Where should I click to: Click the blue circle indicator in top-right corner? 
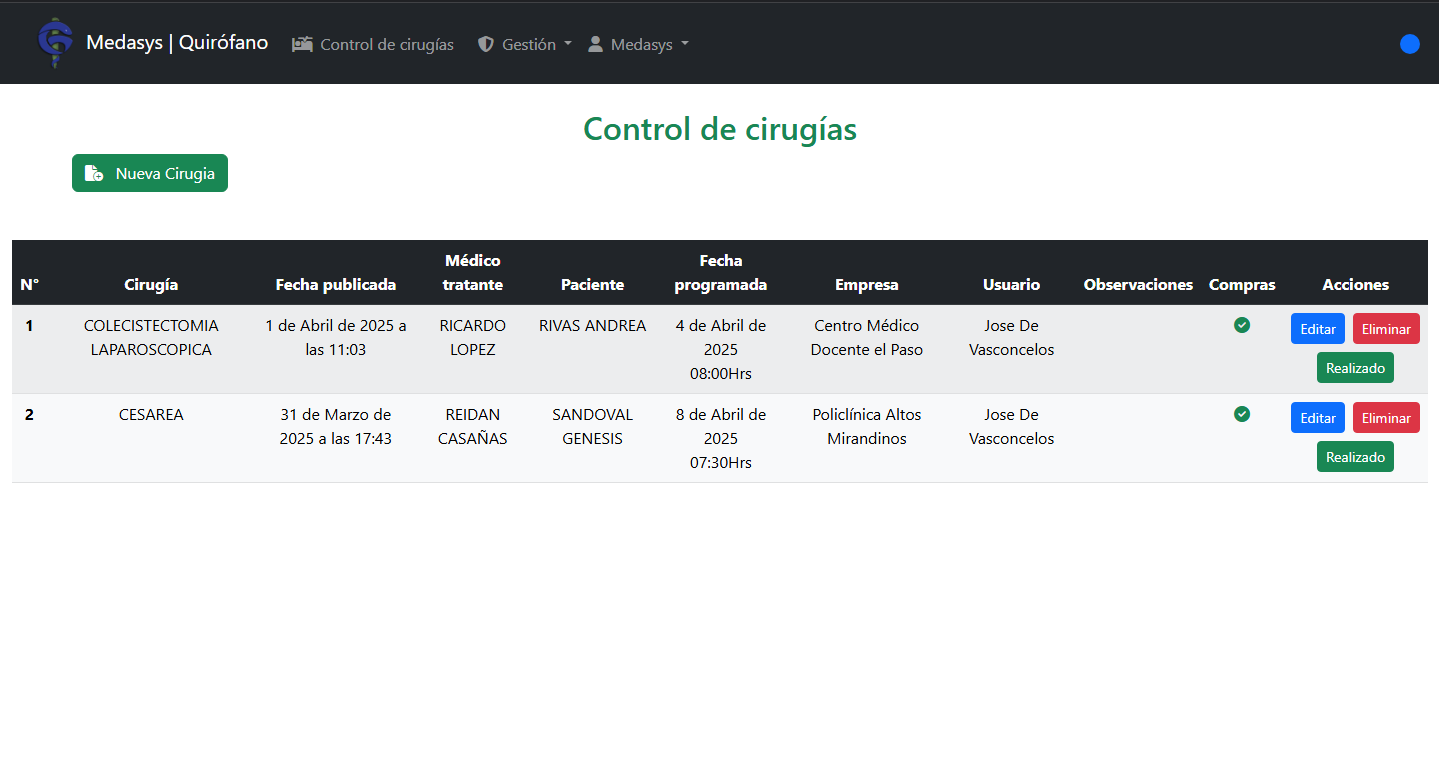[1410, 44]
